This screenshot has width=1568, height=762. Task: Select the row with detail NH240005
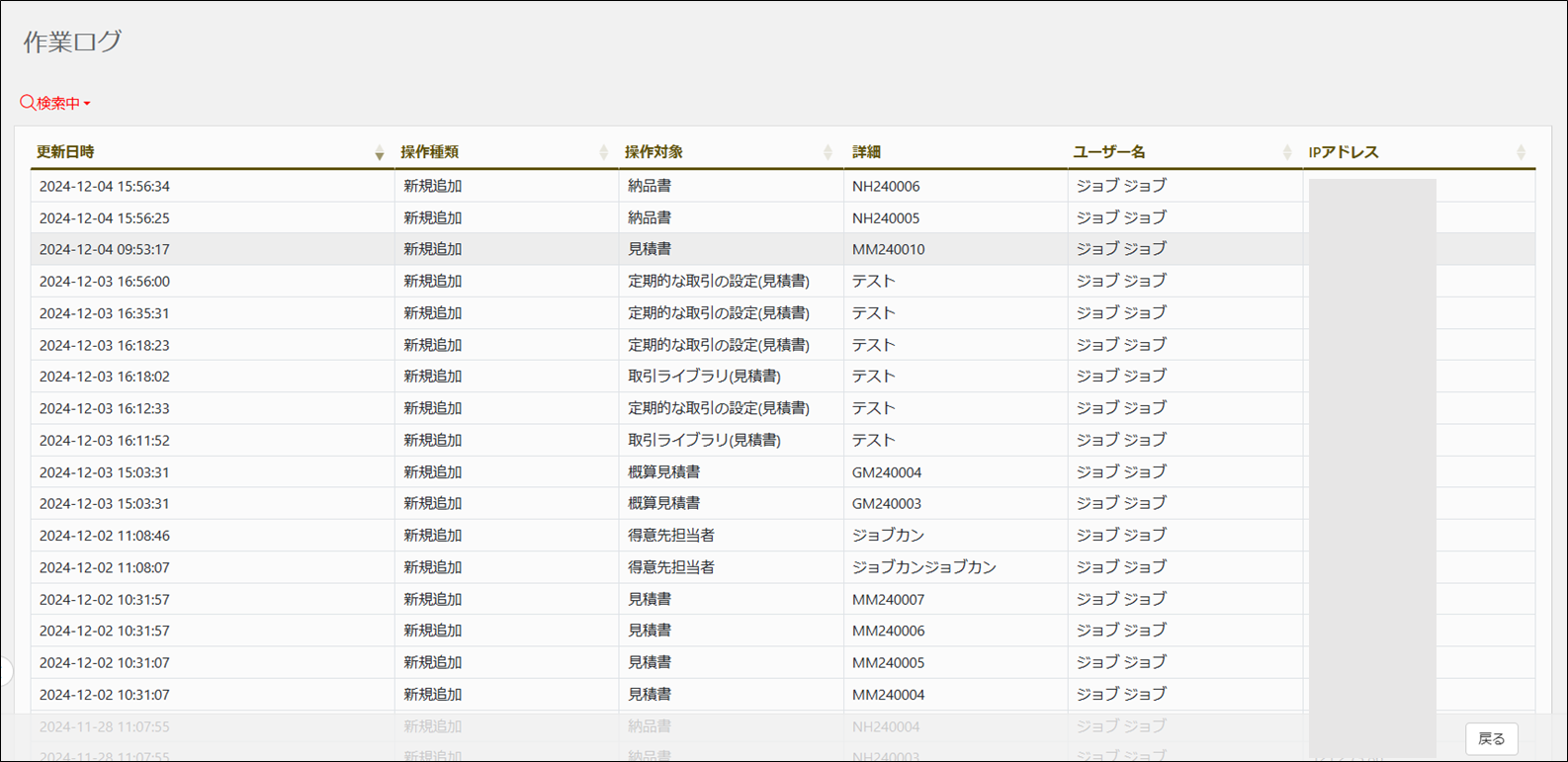(886, 217)
